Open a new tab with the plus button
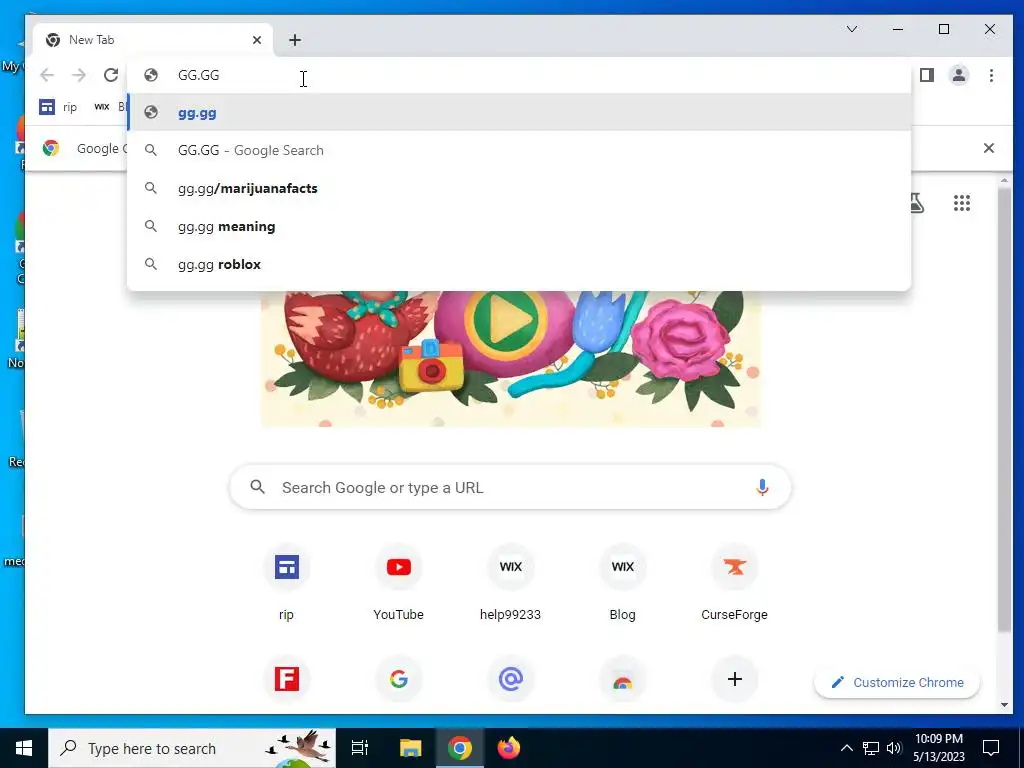1024x768 pixels. 295,40
